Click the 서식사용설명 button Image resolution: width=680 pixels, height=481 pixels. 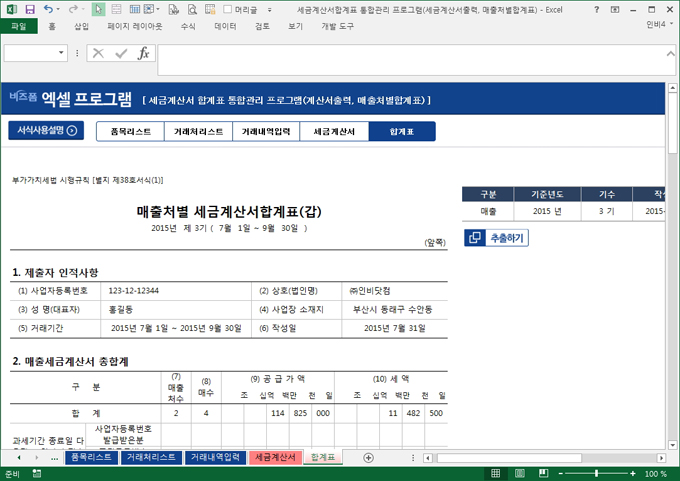coord(45,130)
